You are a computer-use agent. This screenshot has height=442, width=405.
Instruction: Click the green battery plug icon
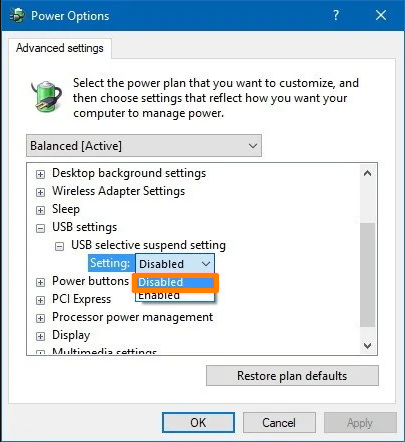pyautogui.click(x=46, y=96)
